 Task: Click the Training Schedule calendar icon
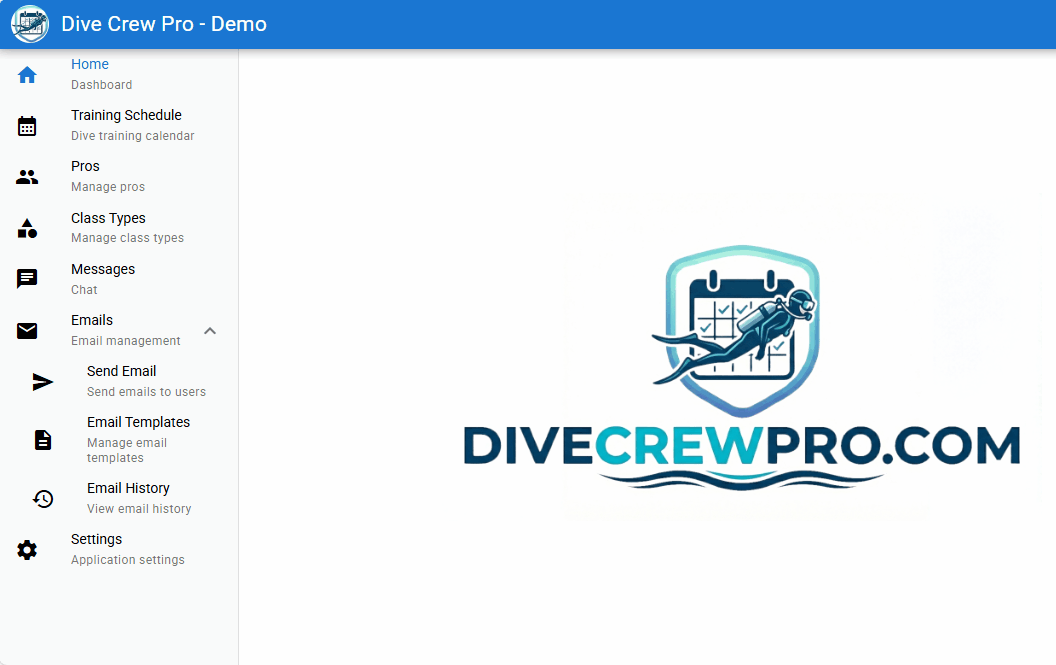click(27, 126)
